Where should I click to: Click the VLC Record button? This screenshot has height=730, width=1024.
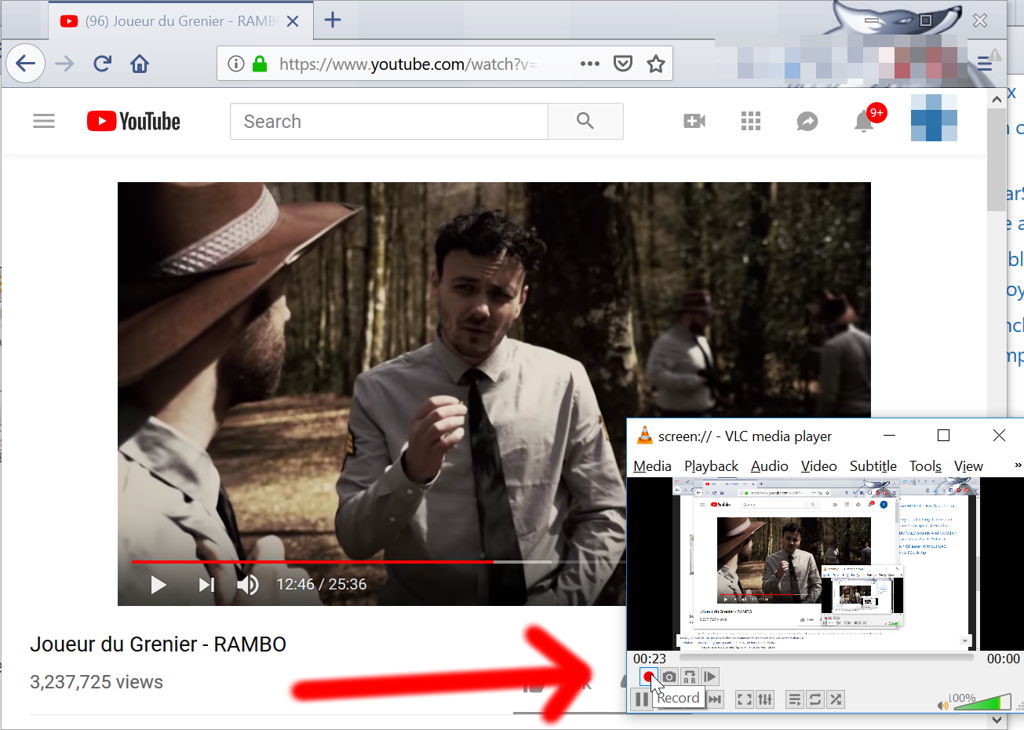pos(648,676)
